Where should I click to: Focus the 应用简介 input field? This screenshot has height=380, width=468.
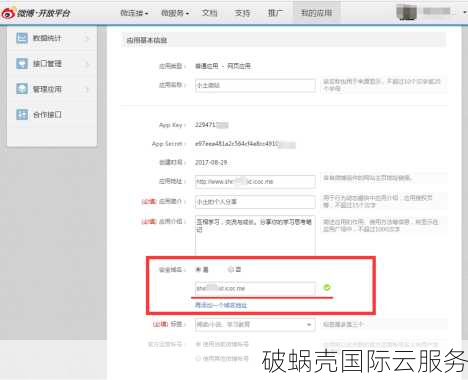point(255,202)
